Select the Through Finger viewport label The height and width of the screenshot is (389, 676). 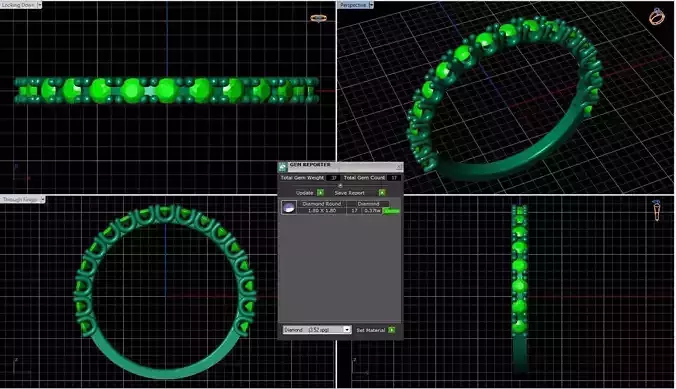pos(20,200)
